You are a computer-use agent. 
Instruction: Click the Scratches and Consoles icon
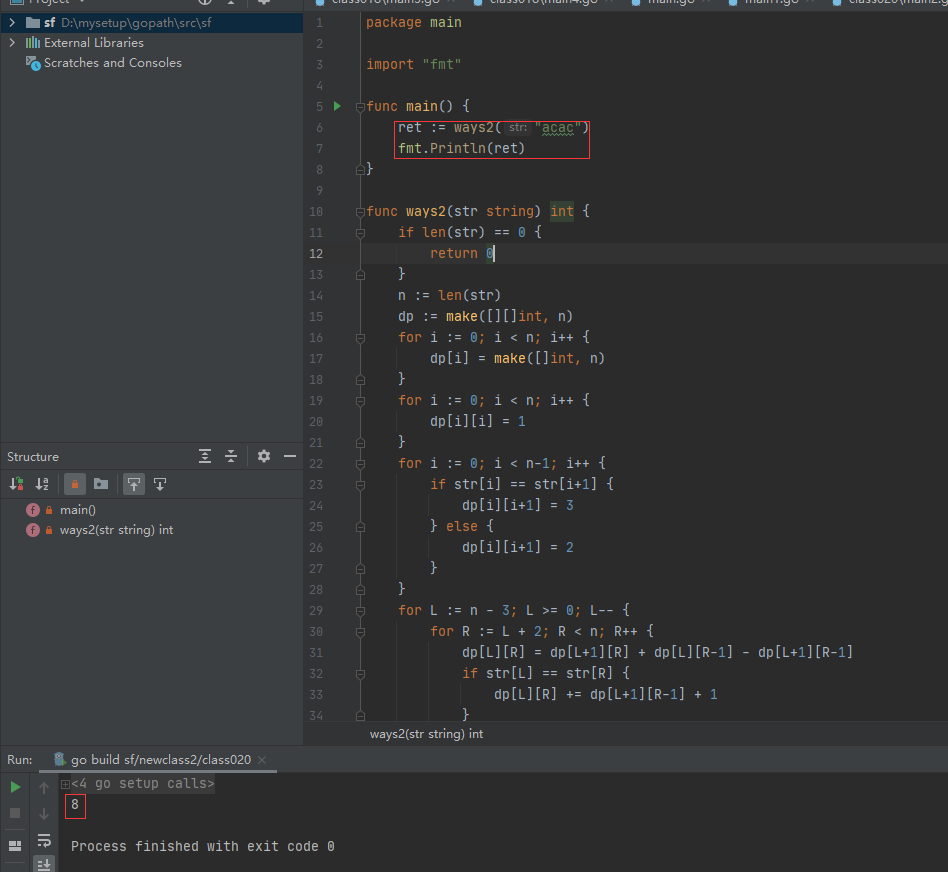[x=33, y=63]
